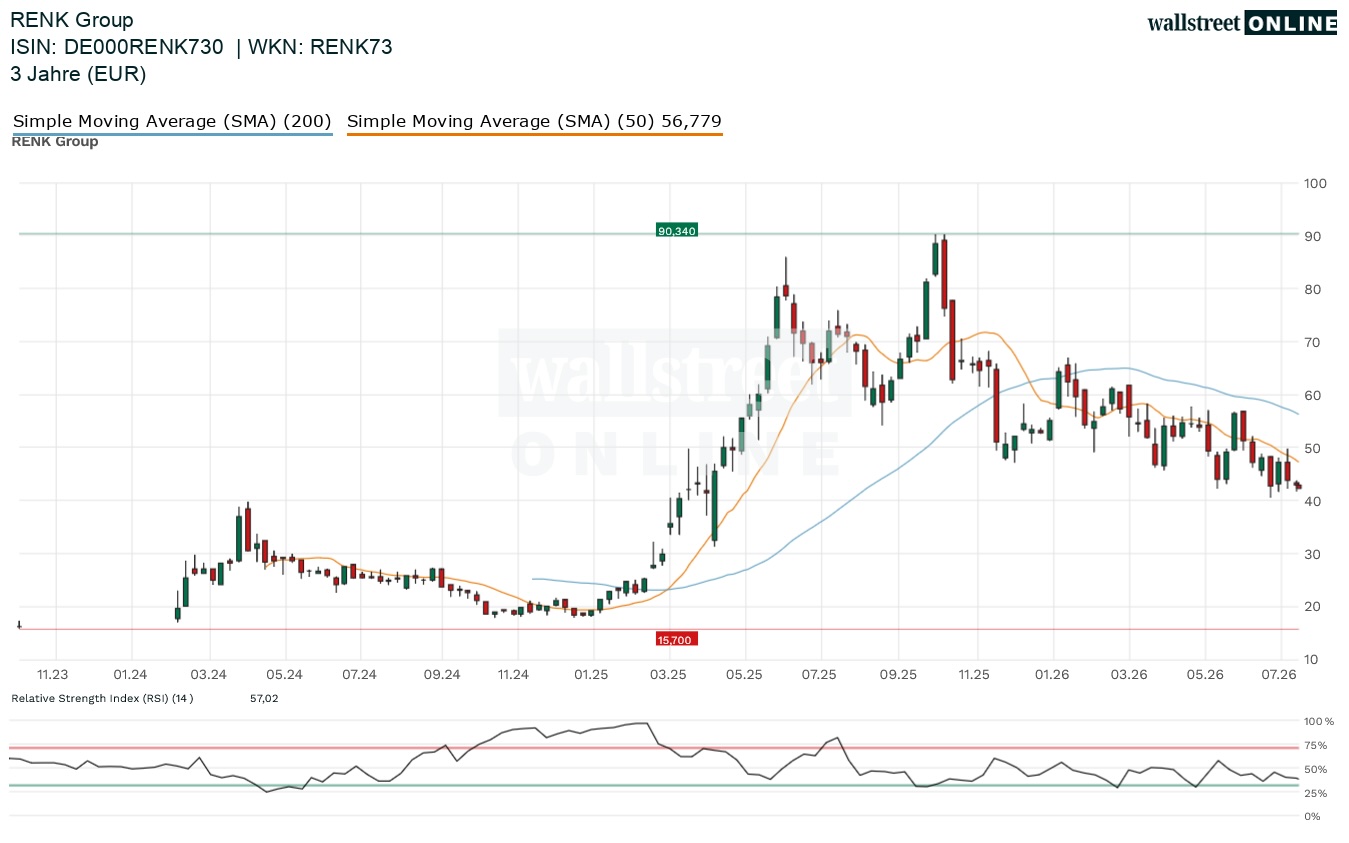Select the 90,340 high price label
Image resolution: width=1349 pixels, height=843 pixels.
pyautogui.click(x=677, y=231)
